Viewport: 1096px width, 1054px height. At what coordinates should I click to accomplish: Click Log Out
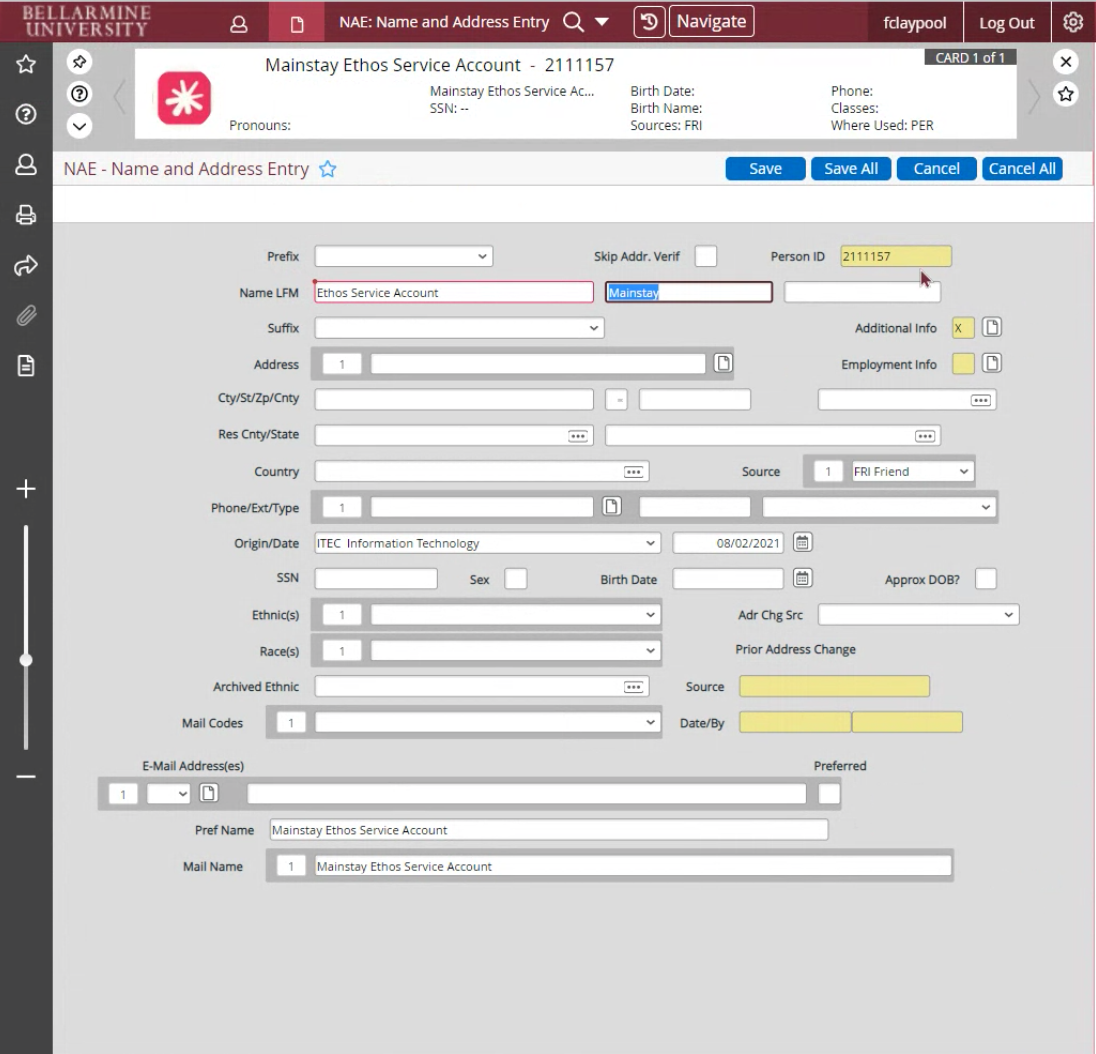[x=1007, y=23]
